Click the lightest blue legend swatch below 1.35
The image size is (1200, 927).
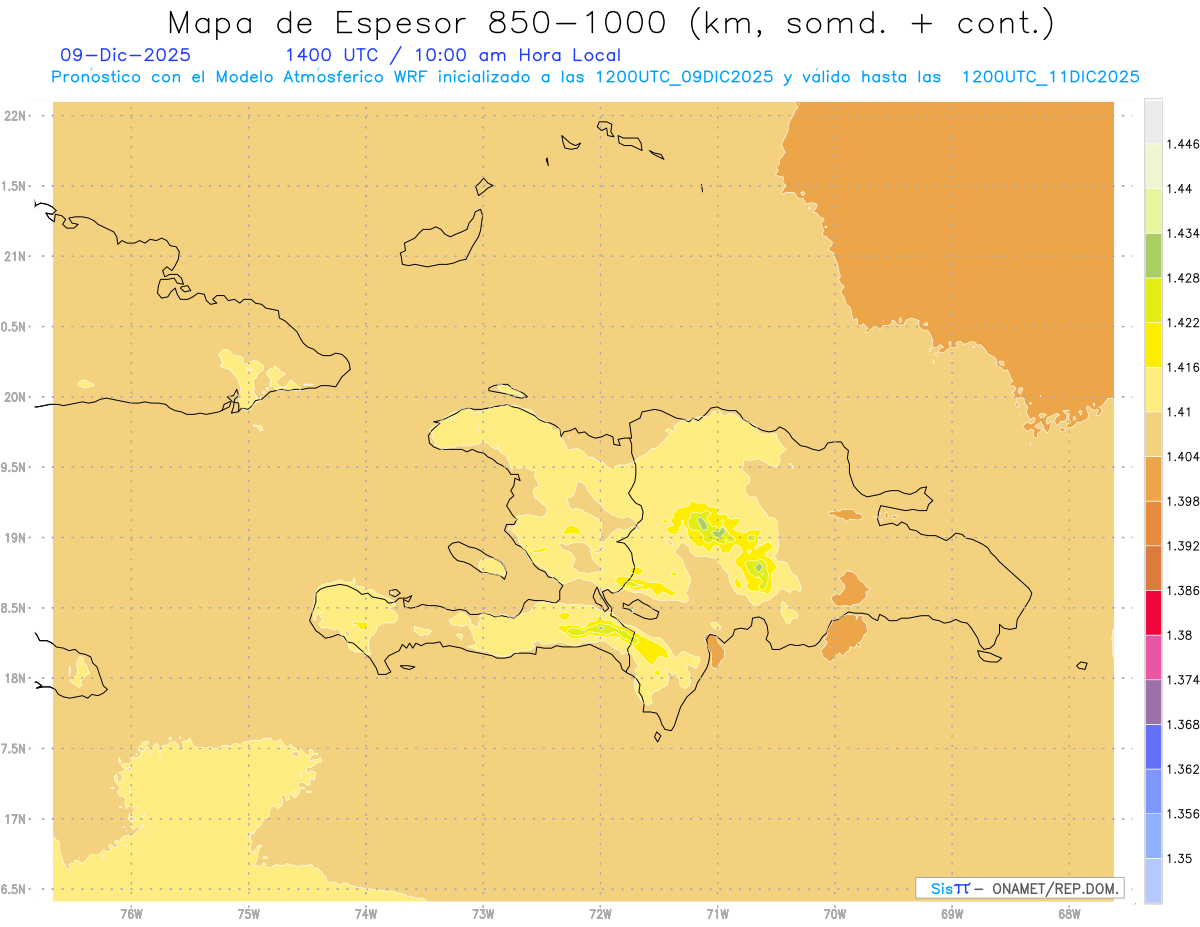pos(1153,881)
